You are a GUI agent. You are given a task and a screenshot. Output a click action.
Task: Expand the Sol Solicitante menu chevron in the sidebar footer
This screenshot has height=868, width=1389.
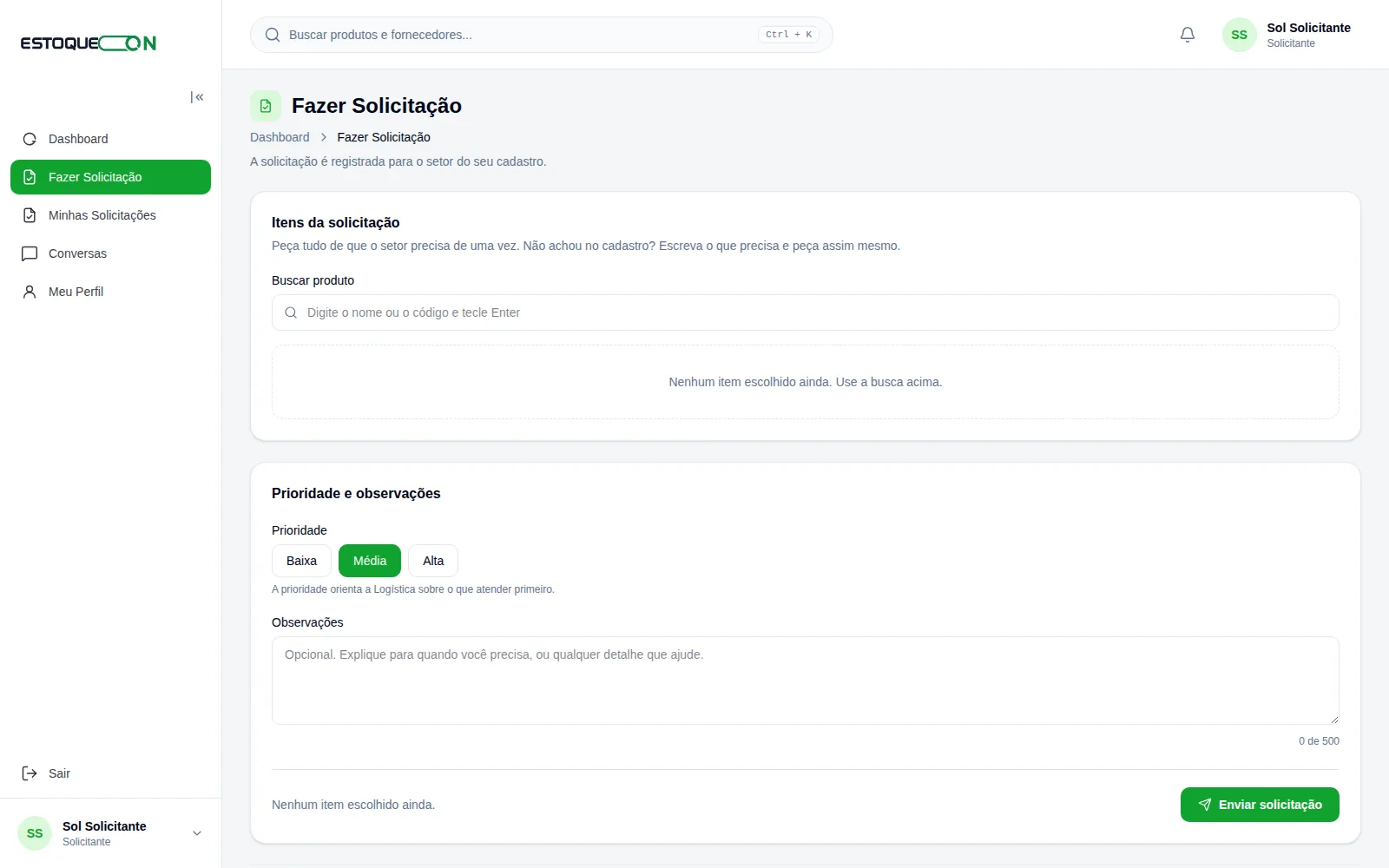coord(197,833)
